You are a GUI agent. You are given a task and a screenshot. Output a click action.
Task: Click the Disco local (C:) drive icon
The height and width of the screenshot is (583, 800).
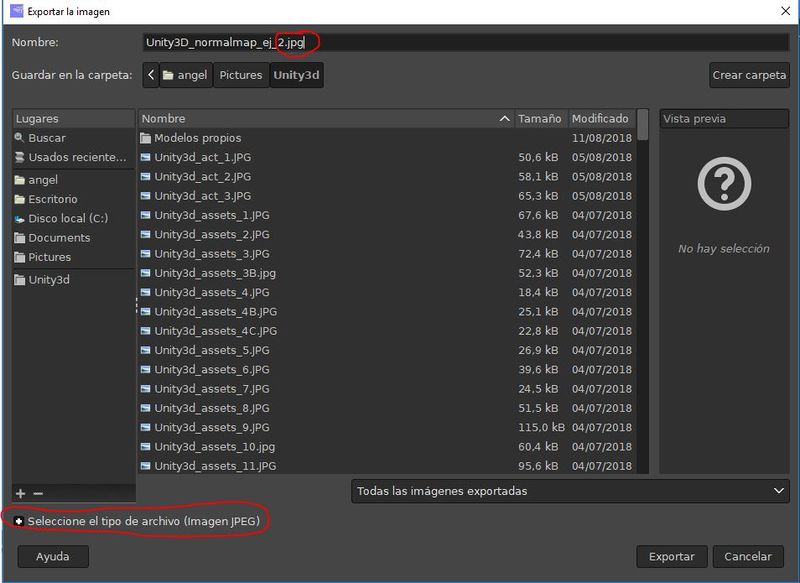tap(19, 219)
